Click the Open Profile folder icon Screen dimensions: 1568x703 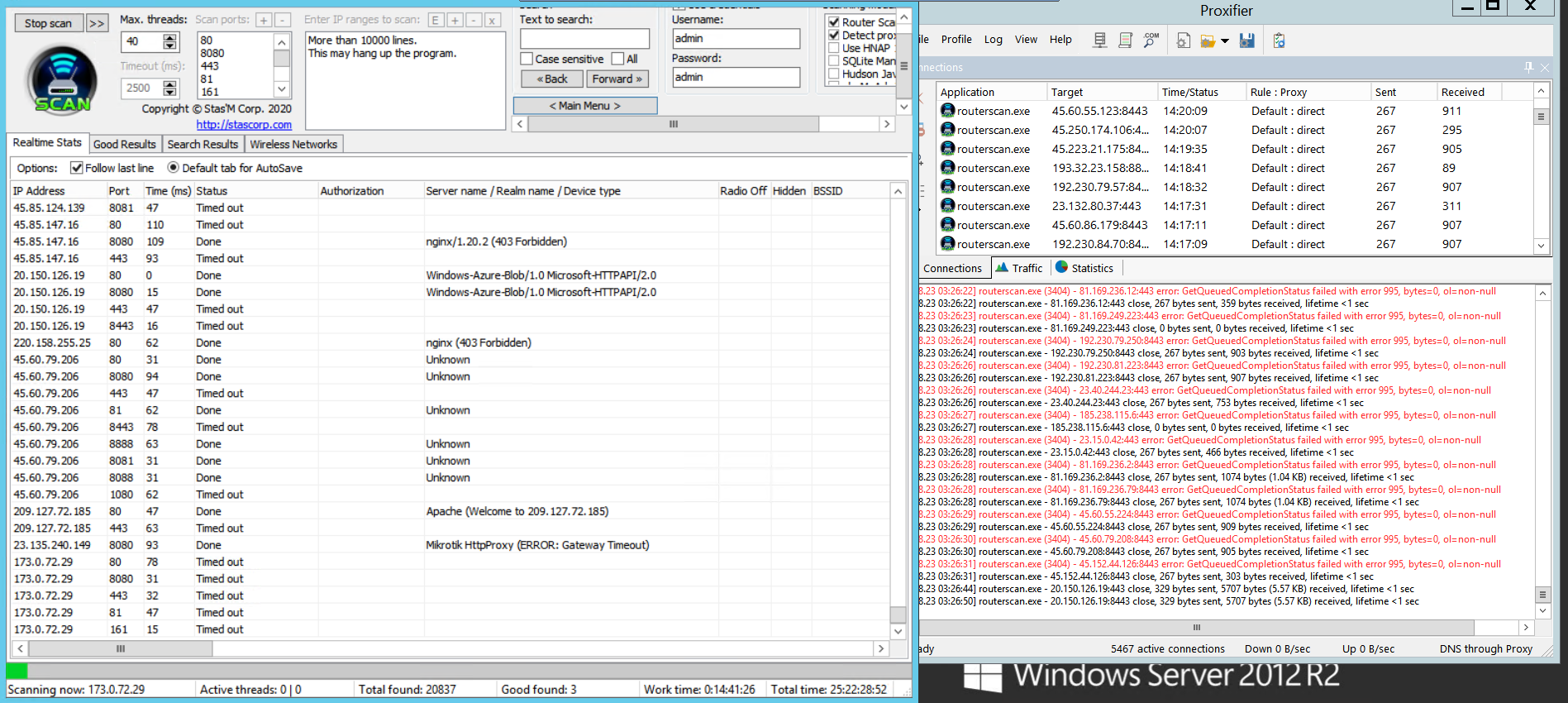(1208, 41)
